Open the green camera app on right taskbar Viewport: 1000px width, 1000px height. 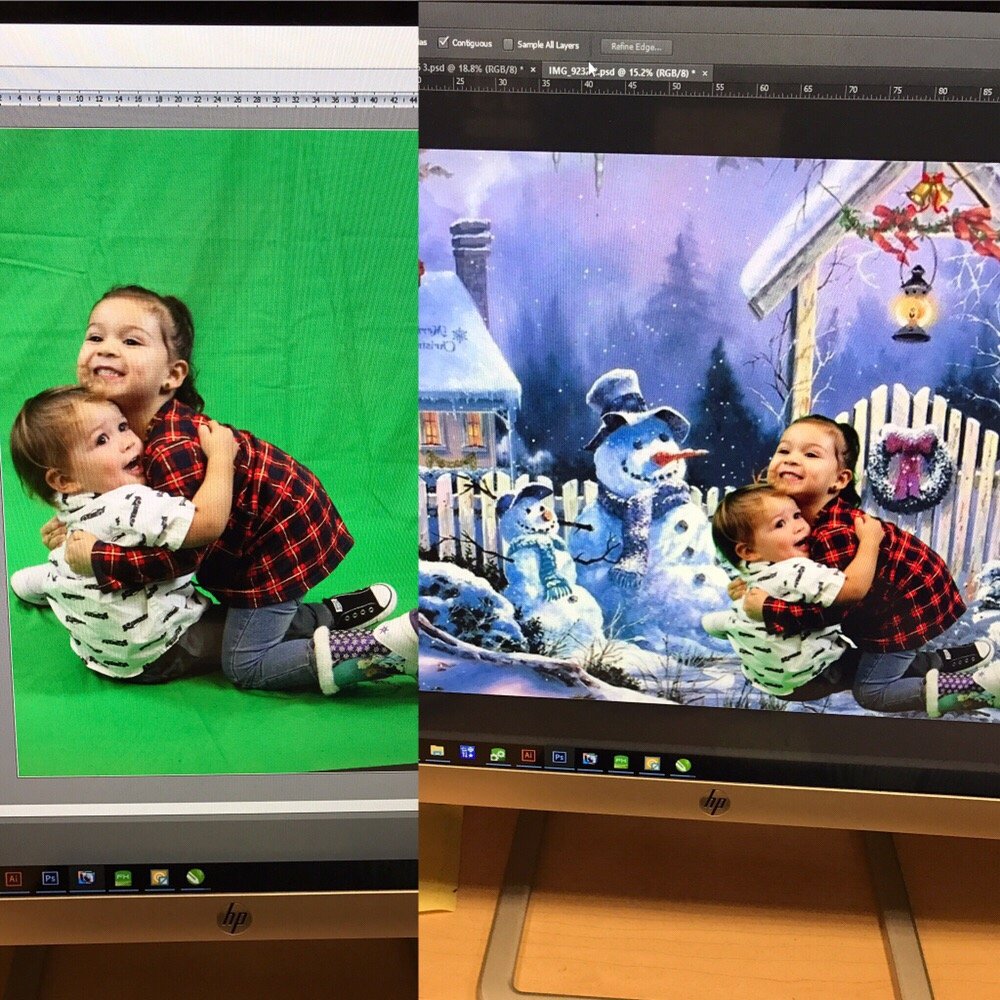pos(497,754)
